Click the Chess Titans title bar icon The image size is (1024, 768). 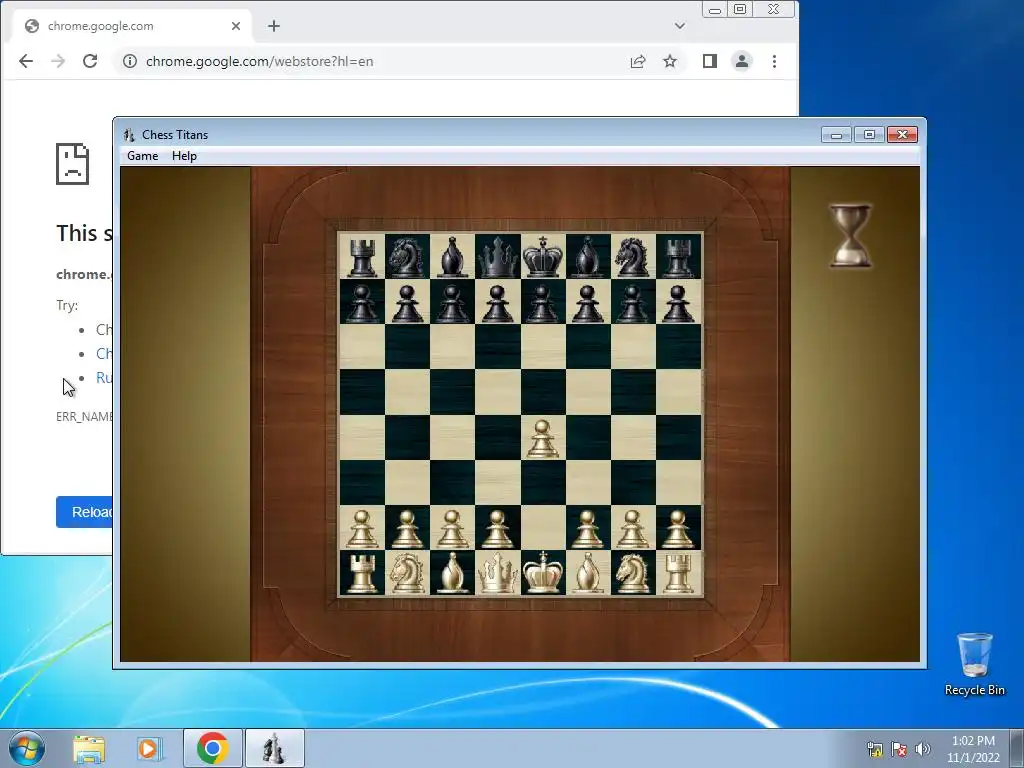(x=129, y=135)
